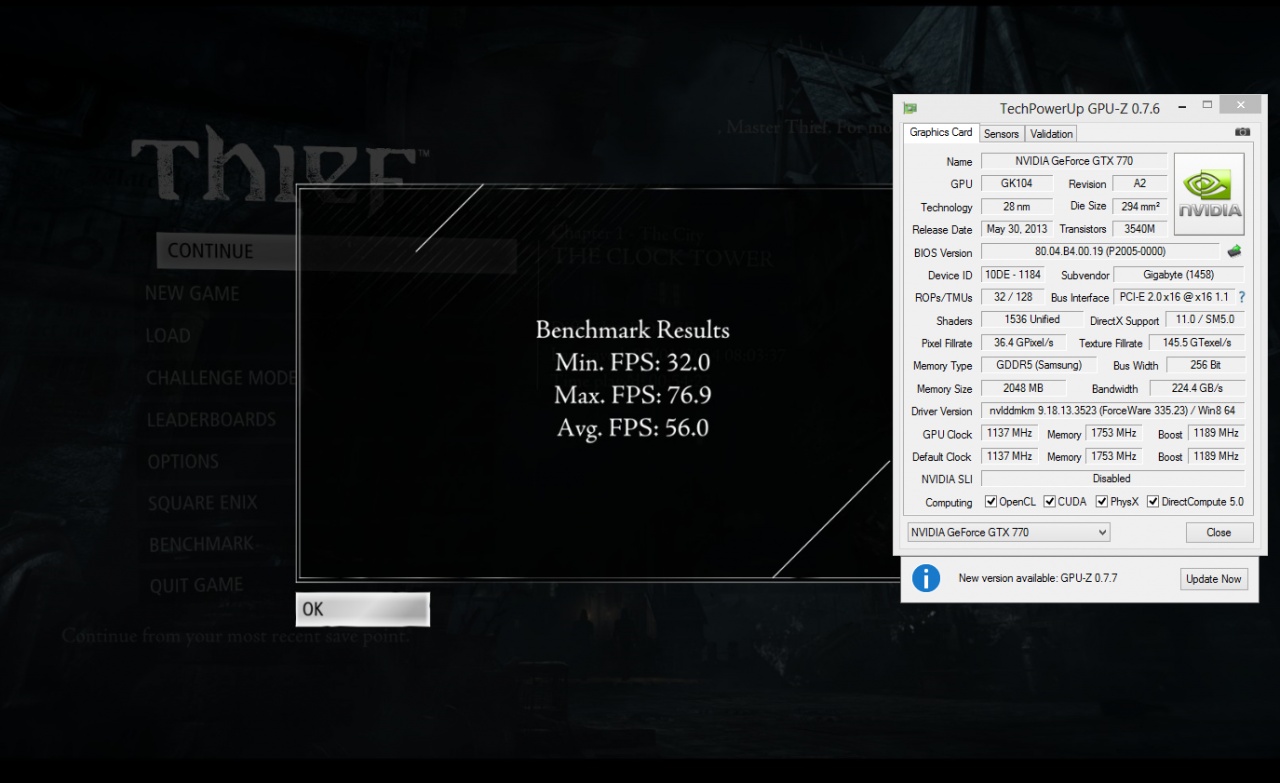
Task: Toggle the CUDA checkbox
Action: coord(1049,502)
